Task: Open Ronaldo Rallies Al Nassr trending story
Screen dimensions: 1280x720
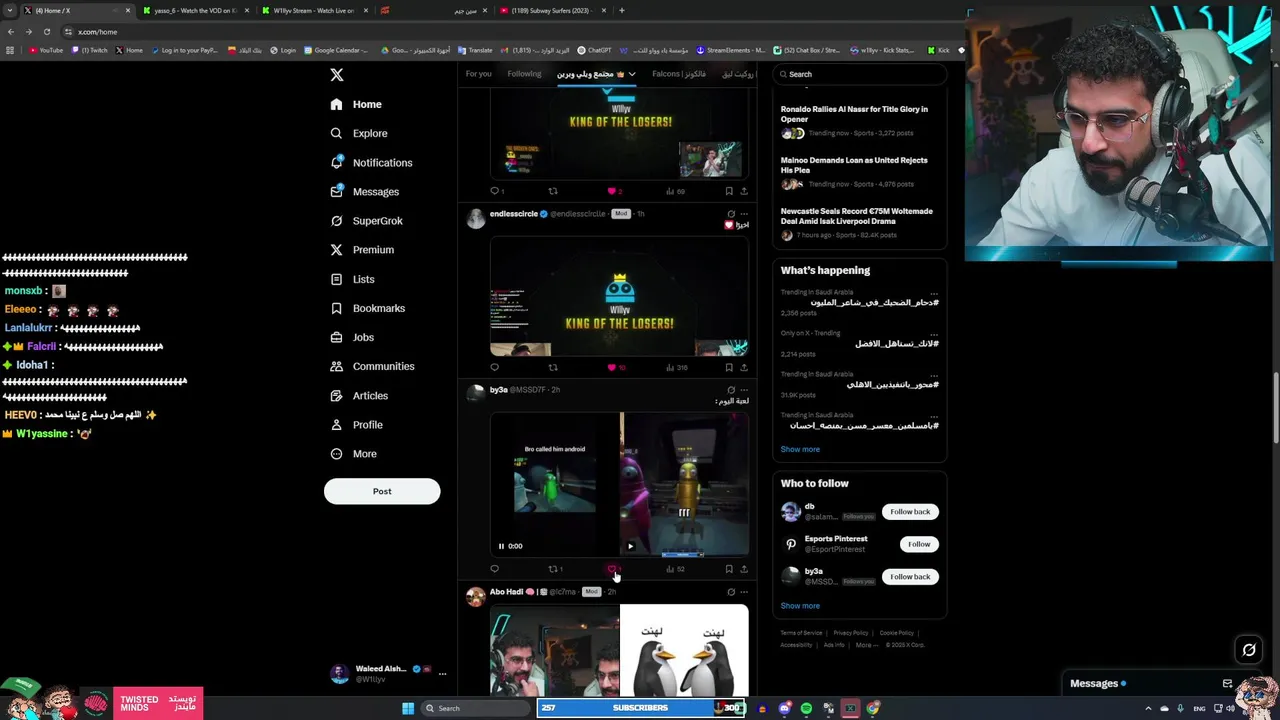Action: click(x=859, y=121)
